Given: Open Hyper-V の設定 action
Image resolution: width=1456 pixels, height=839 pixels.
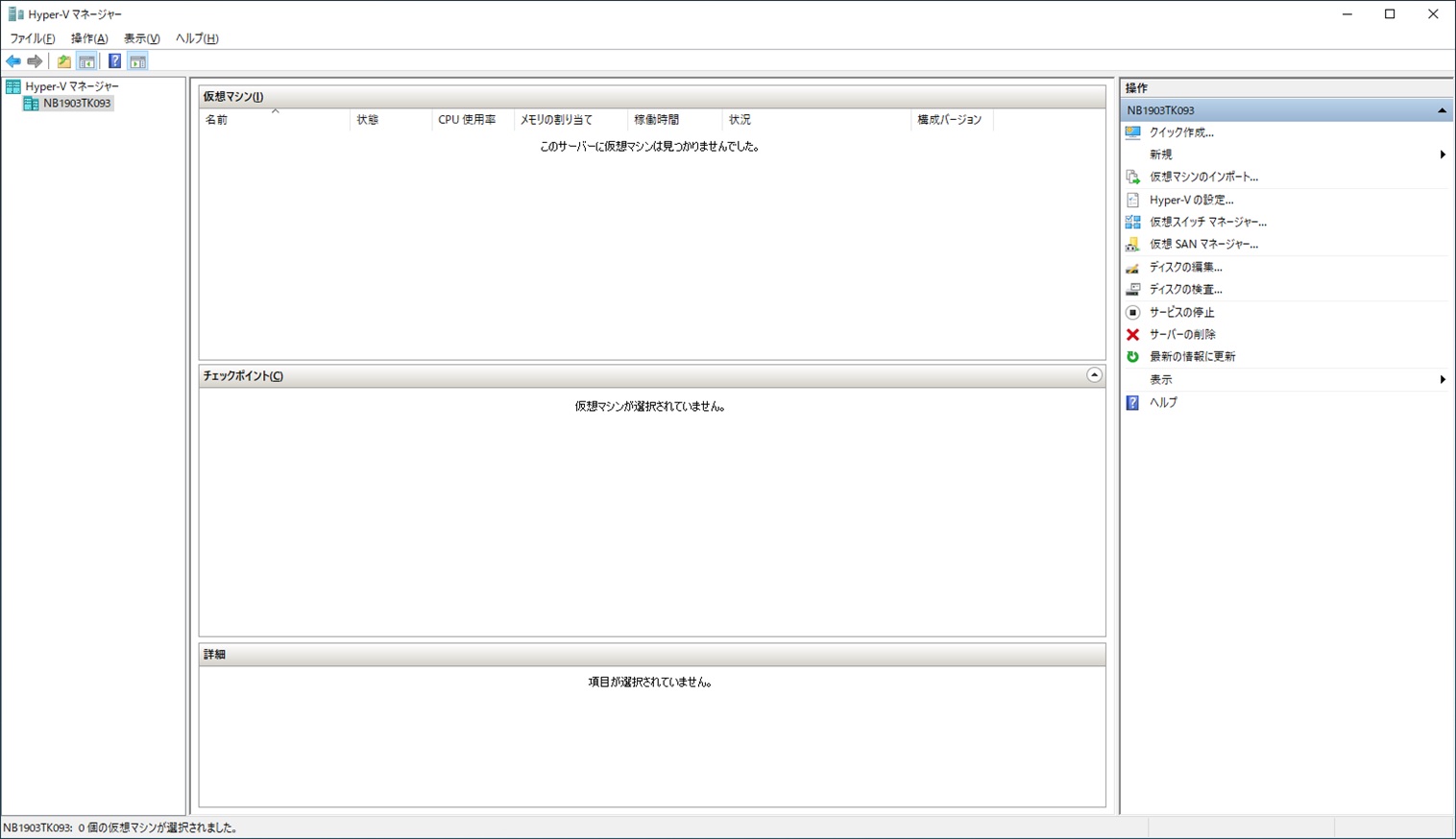Looking at the screenshot, I should pyautogui.click(x=1191, y=200).
